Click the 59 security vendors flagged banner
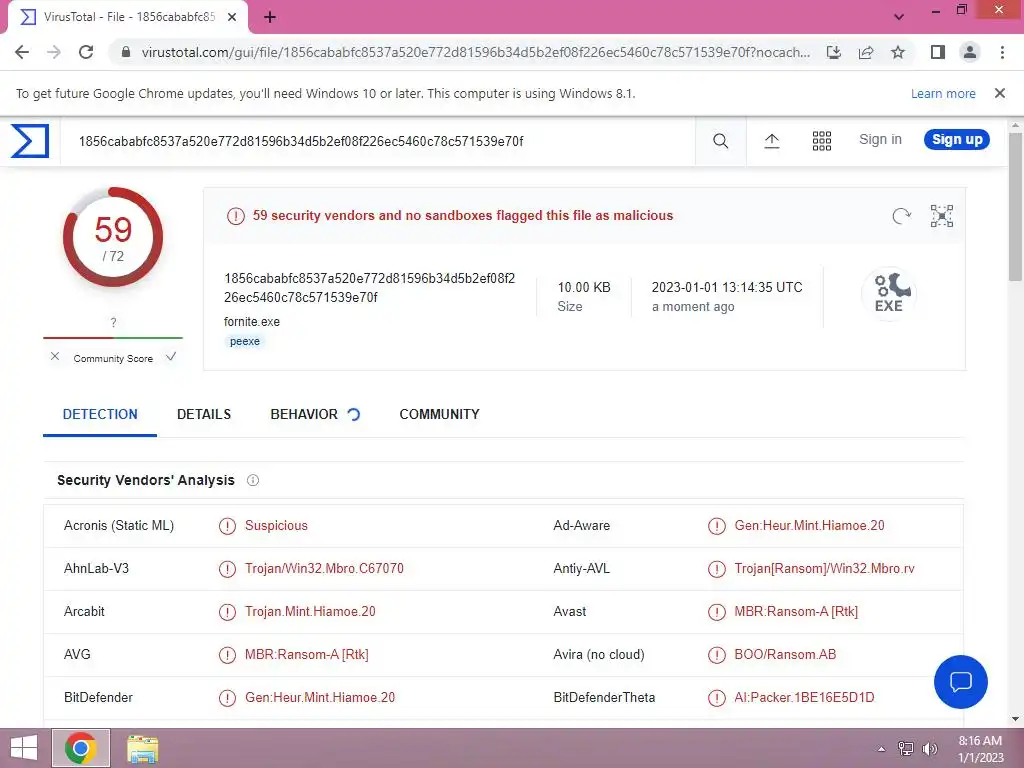 (463, 216)
